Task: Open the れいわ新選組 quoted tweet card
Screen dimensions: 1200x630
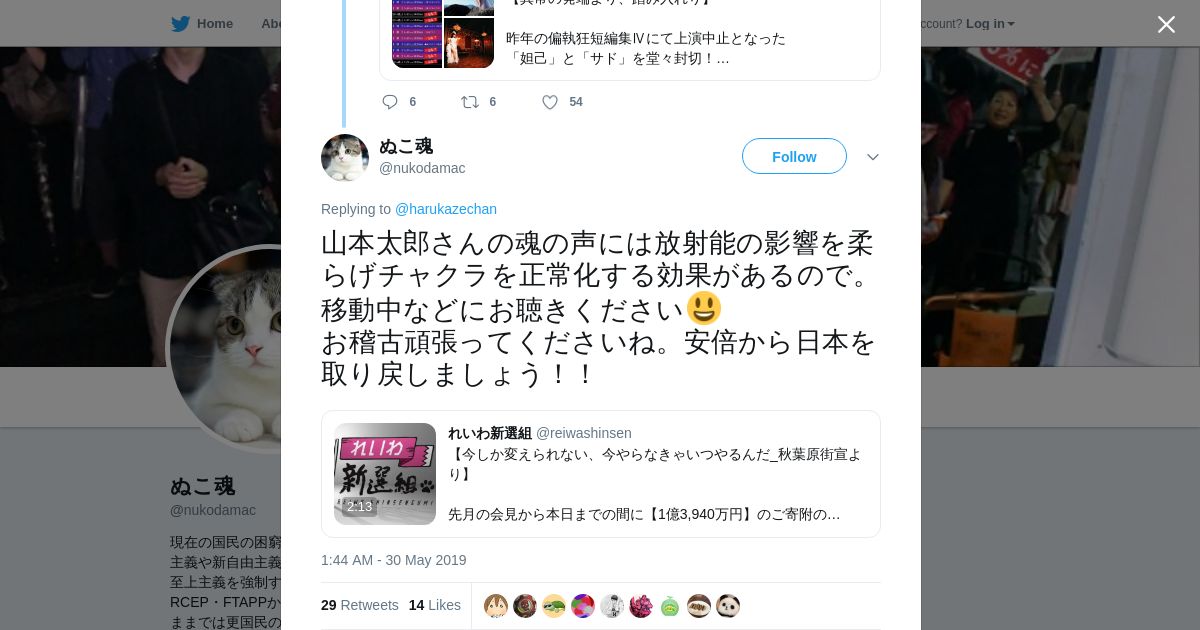Action: (601, 474)
